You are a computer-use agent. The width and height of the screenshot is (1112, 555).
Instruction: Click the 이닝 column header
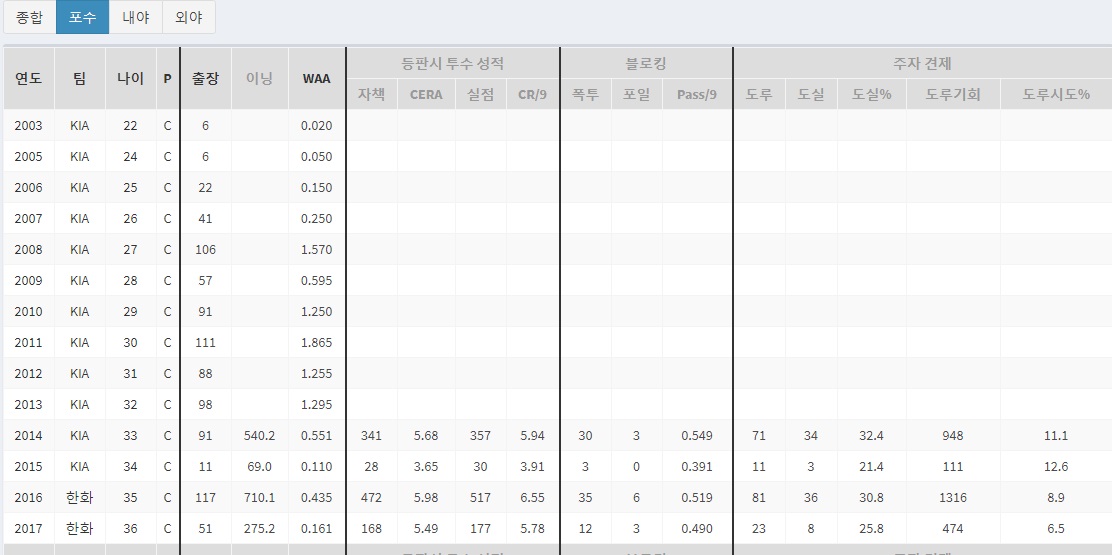click(259, 78)
